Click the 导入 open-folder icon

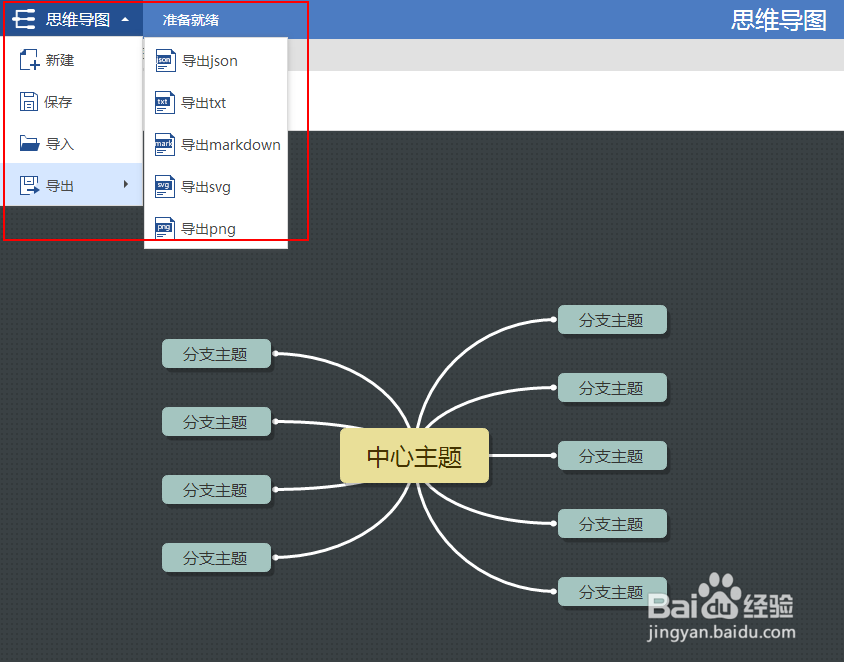coord(29,143)
